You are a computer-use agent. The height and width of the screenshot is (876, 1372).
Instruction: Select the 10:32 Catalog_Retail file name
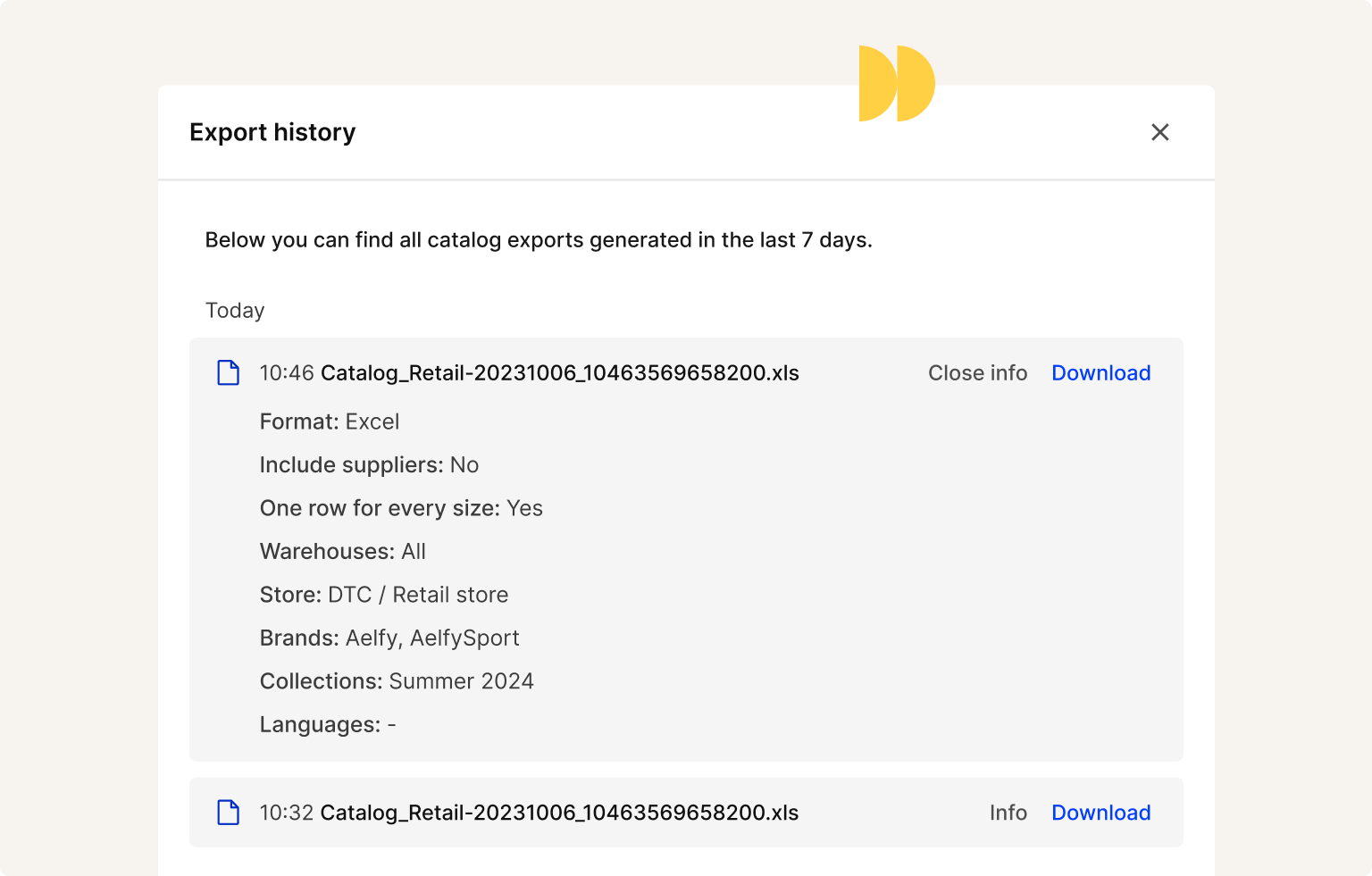coord(559,813)
